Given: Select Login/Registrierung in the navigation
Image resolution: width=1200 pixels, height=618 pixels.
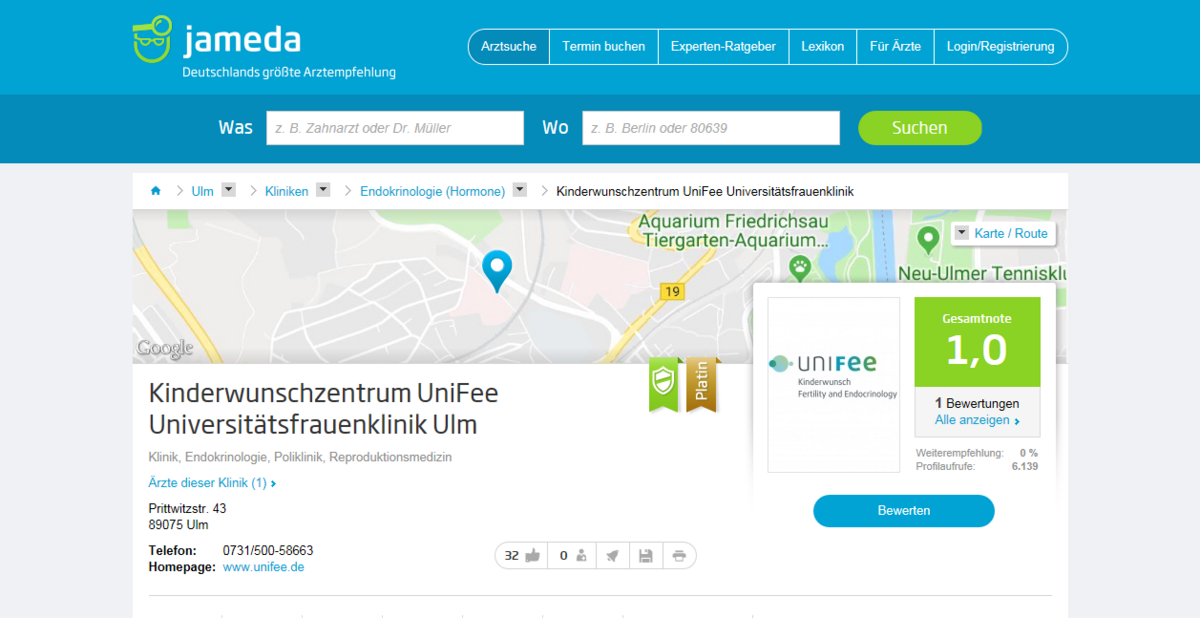Looking at the screenshot, I should [1001, 46].
